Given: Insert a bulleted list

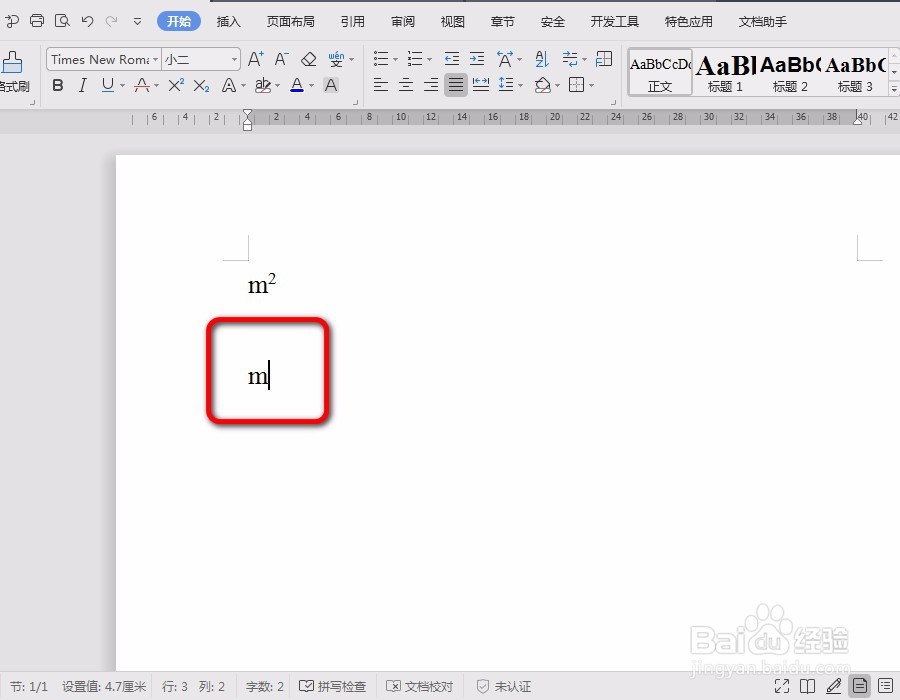Looking at the screenshot, I should pos(381,59).
